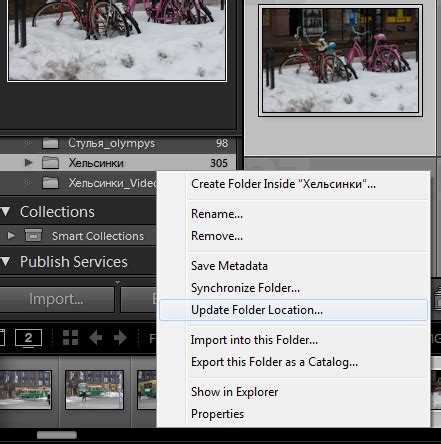Expand the Хельсинки folder triangle
Image resolution: width=441 pixels, height=444 pixels.
pyautogui.click(x=29, y=163)
